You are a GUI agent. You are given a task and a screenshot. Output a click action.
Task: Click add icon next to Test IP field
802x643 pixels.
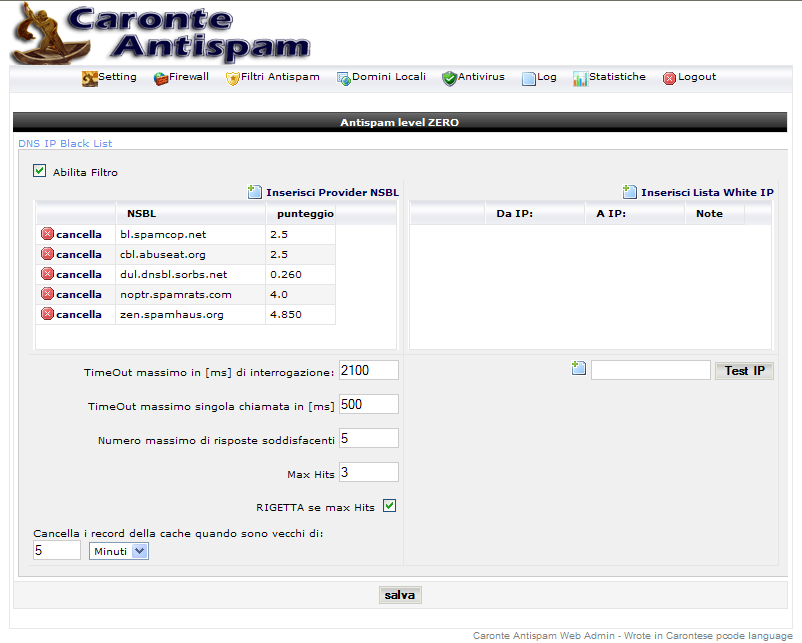579,369
